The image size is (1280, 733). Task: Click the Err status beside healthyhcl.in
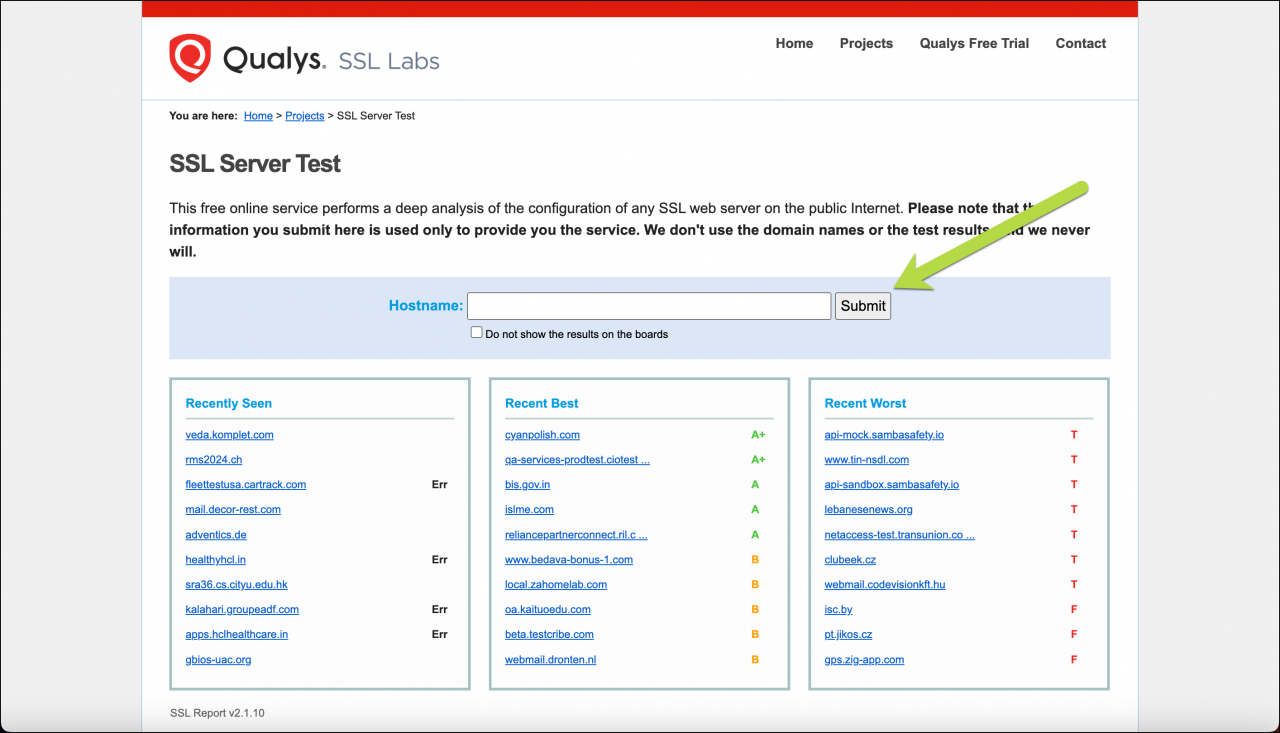(439, 560)
